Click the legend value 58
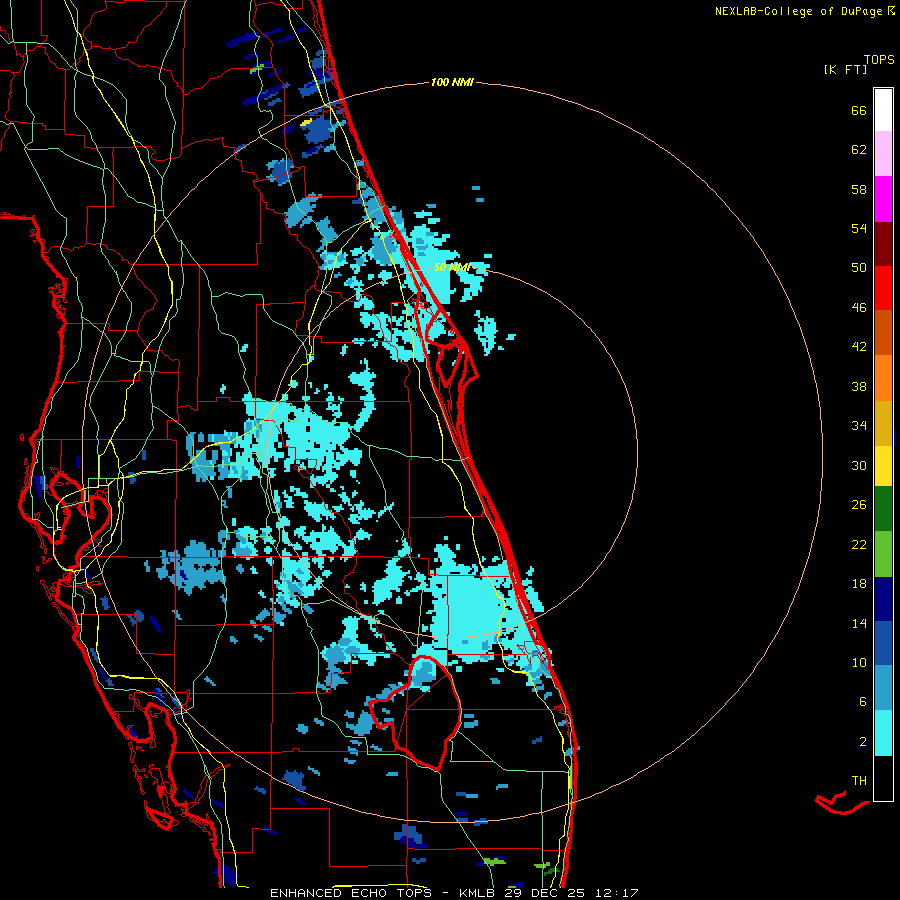 click(859, 189)
